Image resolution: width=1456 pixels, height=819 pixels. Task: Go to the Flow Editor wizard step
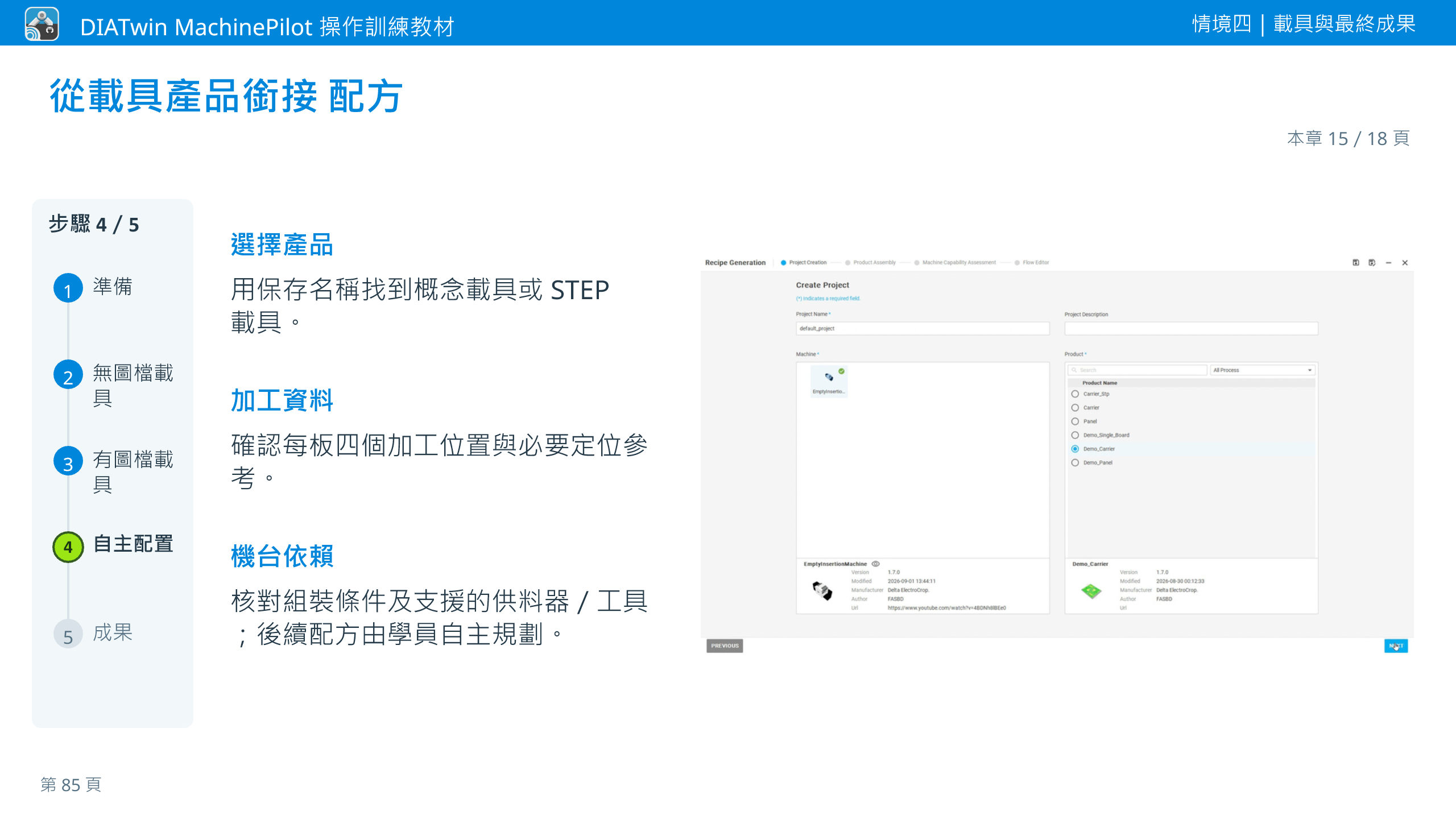click(1032, 263)
